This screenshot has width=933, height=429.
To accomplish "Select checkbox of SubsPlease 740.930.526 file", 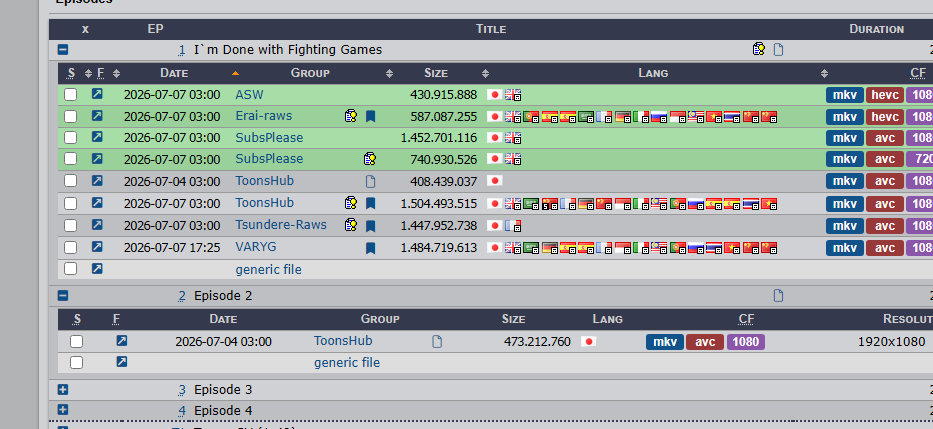I will pyautogui.click(x=70, y=159).
